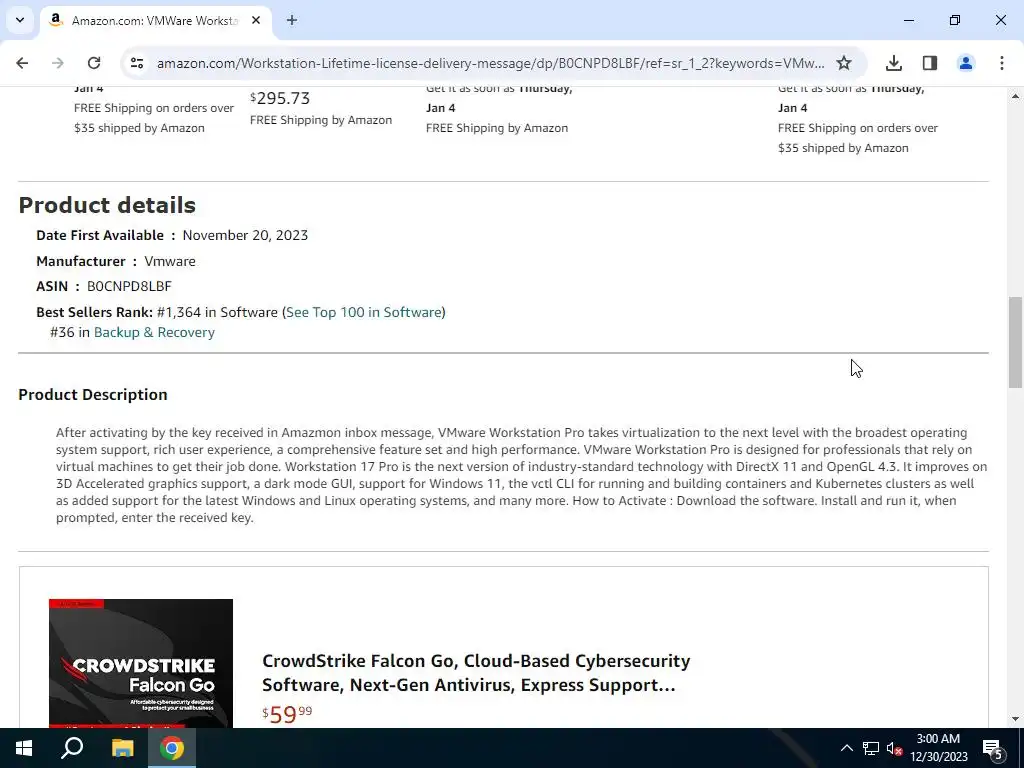The image size is (1024, 768).
Task: Restore down the Chrome window
Action: point(955,20)
